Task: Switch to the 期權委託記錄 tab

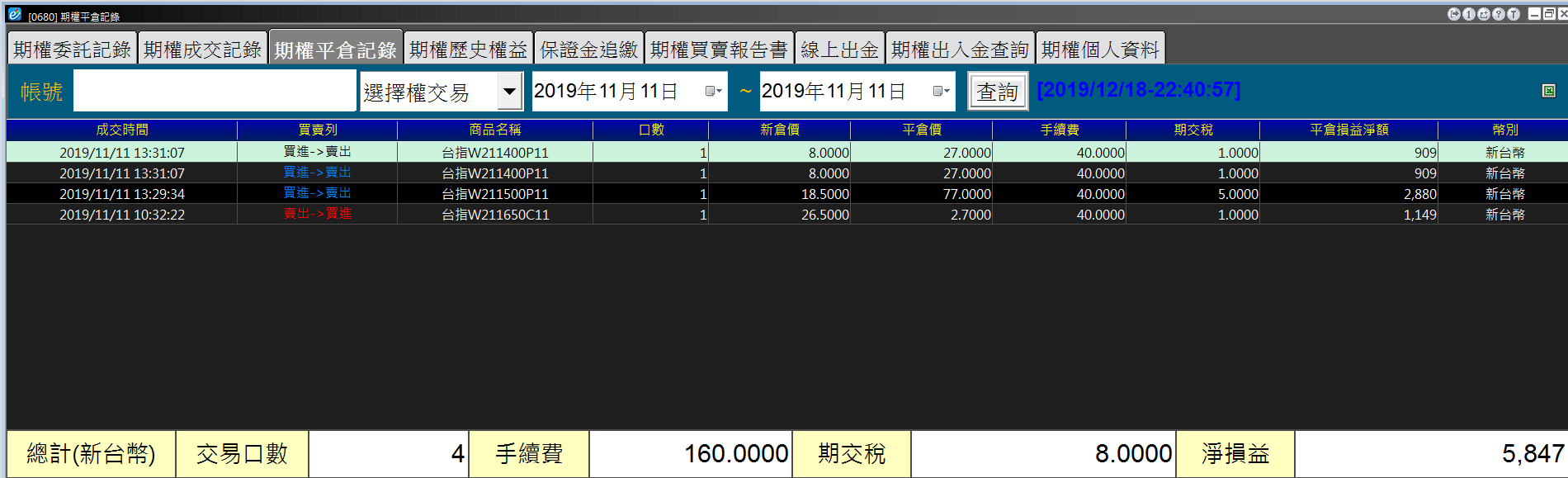Action: point(73,50)
